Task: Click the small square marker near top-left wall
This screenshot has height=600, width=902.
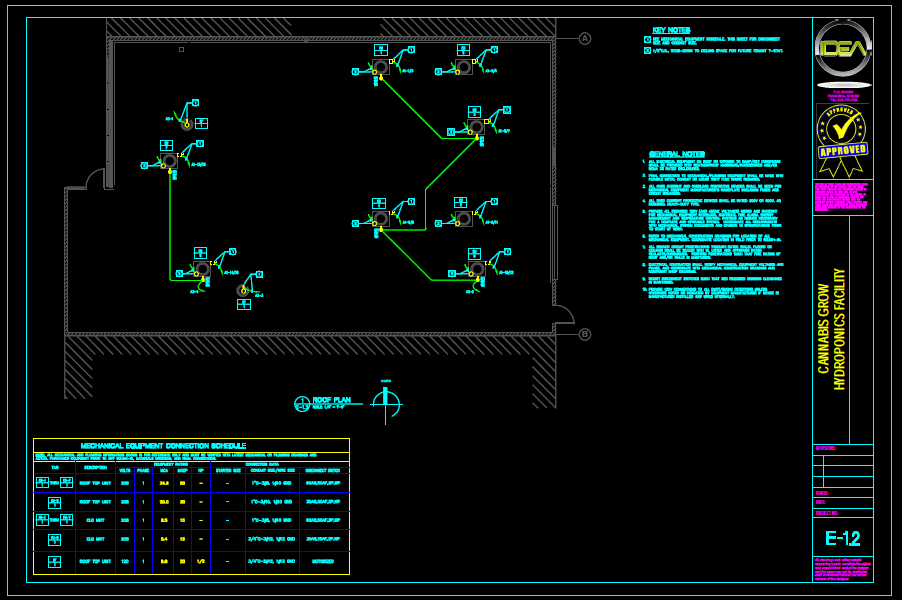Action: tap(181, 49)
